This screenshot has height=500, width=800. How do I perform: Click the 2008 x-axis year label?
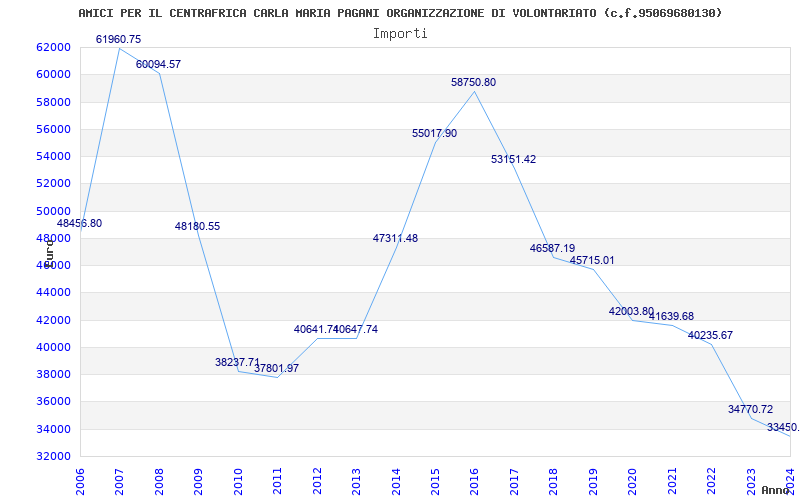click(159, 480)
